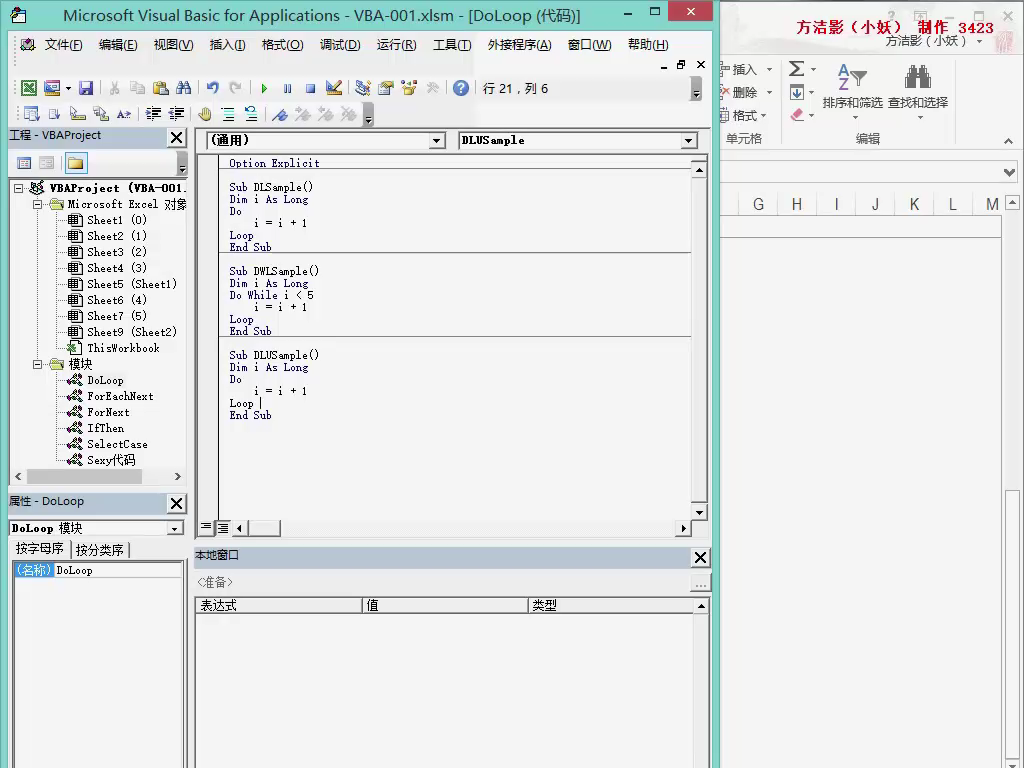Click the List Constants icon

(54, 114)
